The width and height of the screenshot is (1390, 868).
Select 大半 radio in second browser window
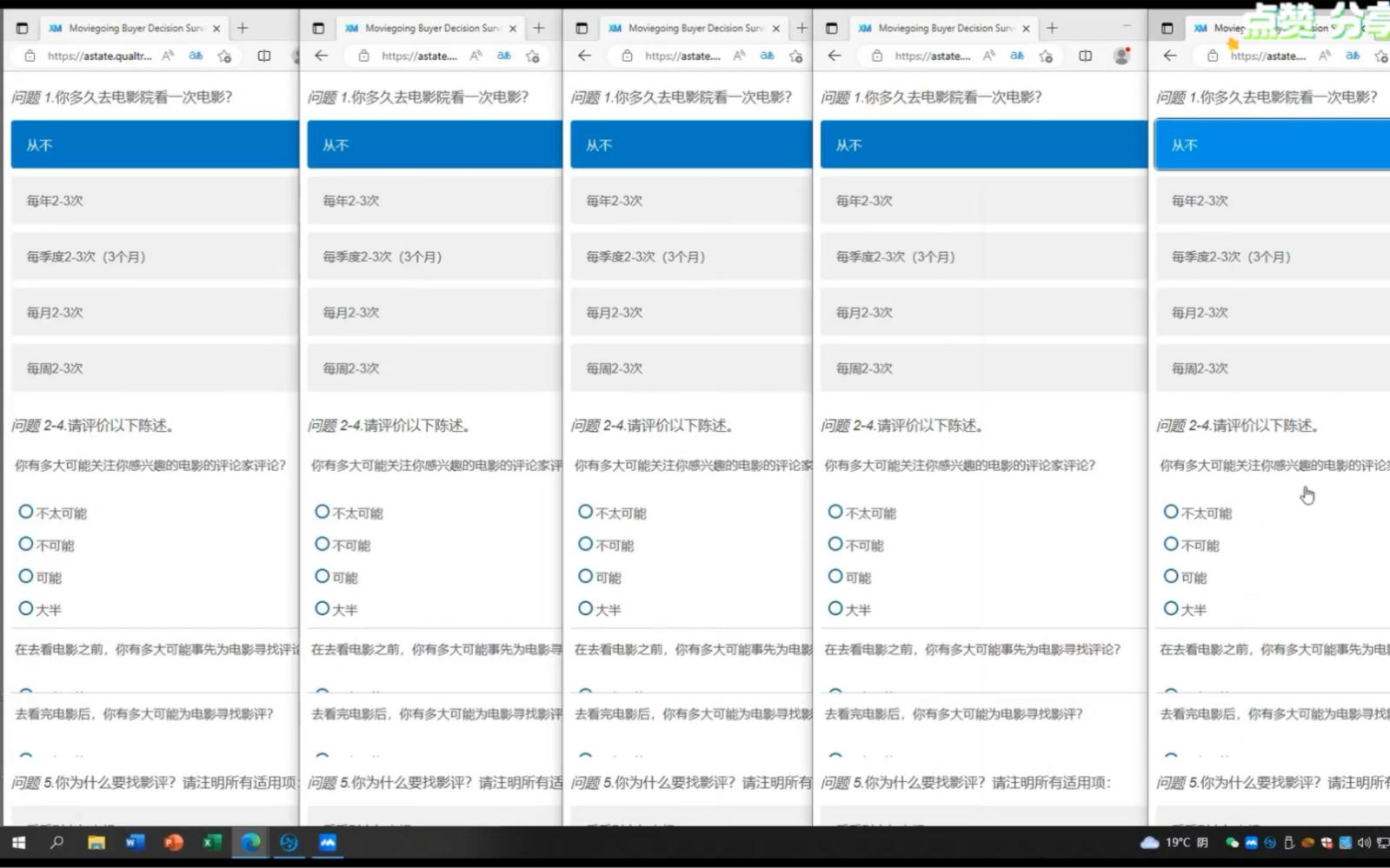point(323,609)
